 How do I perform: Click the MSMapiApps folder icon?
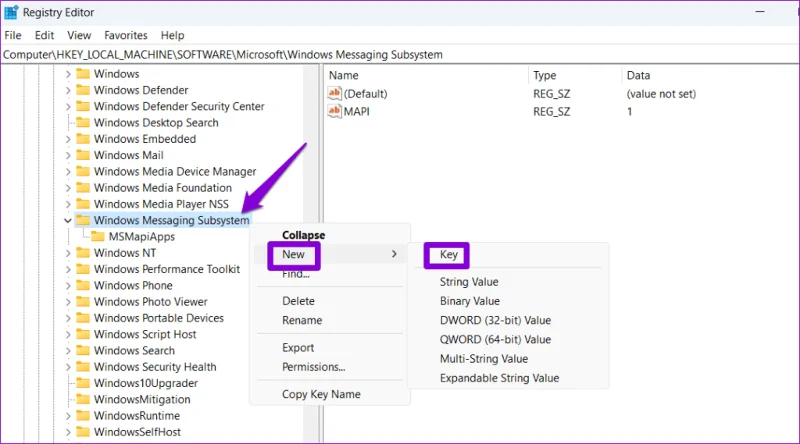97,236
